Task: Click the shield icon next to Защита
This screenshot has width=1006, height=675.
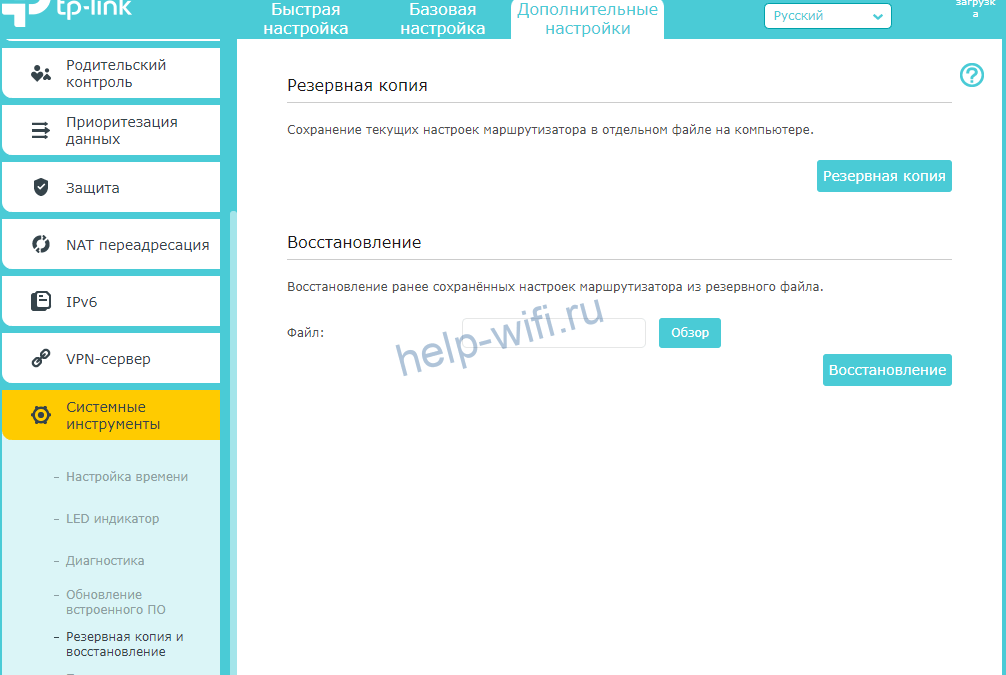Action: (x=41, y=187)
